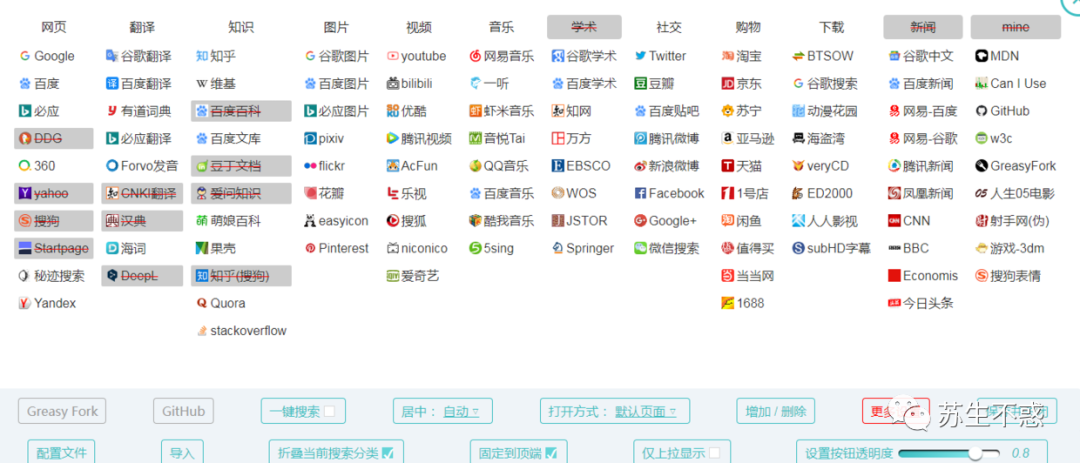Click the 亚马逊 Amazon icon
The height and width of the screenshot is (463, 1080).
point(727,138)
